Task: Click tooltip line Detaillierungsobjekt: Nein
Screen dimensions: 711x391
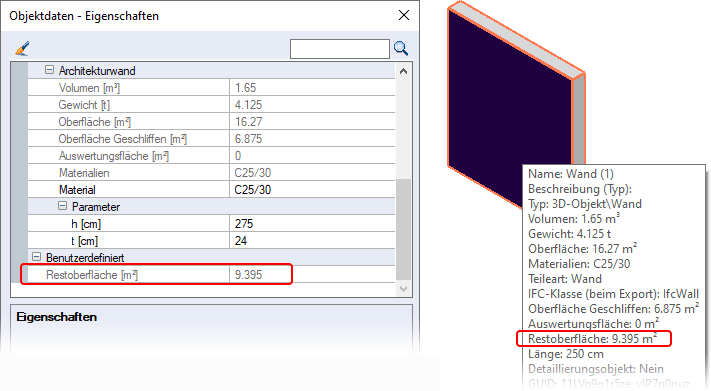Action: click(x=596, y=369)
